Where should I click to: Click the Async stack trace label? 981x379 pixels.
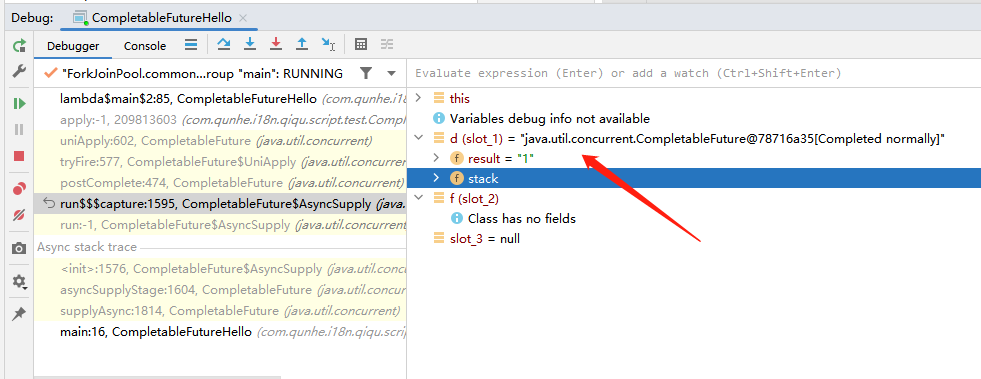coord(87,247)
